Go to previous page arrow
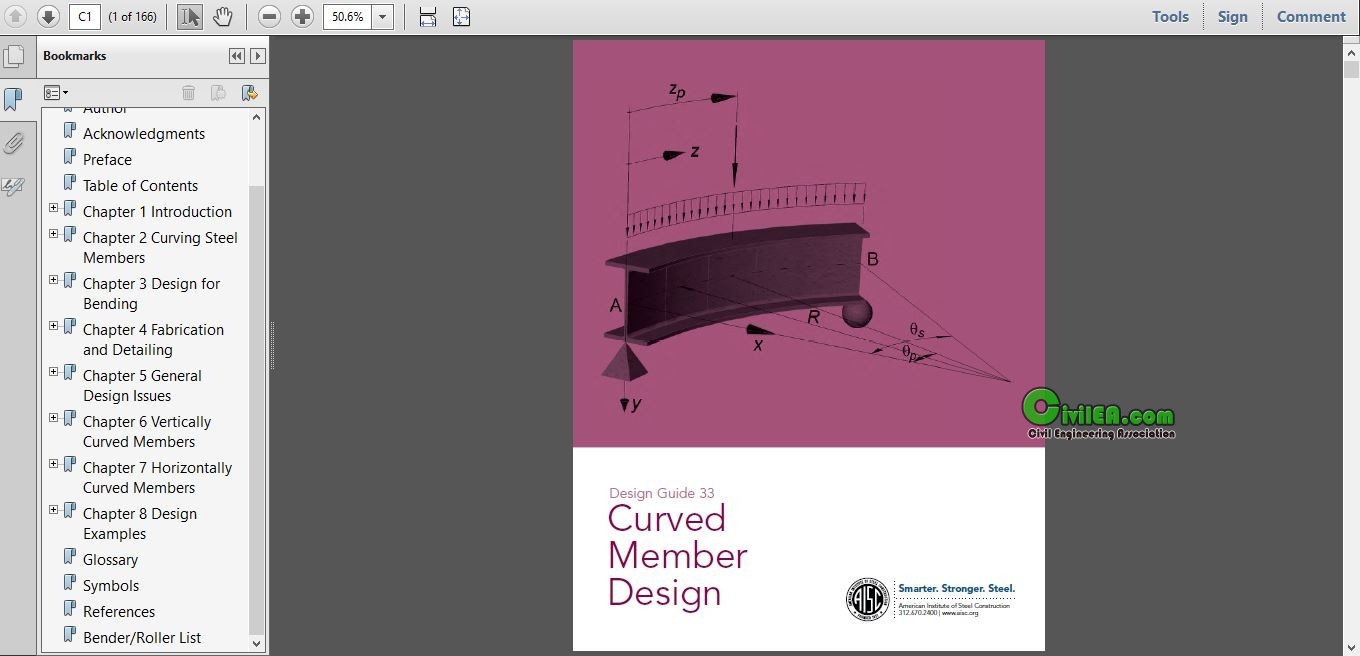Screen dimensions: 1360x656 pyautogui.click(x=16, y=16)
